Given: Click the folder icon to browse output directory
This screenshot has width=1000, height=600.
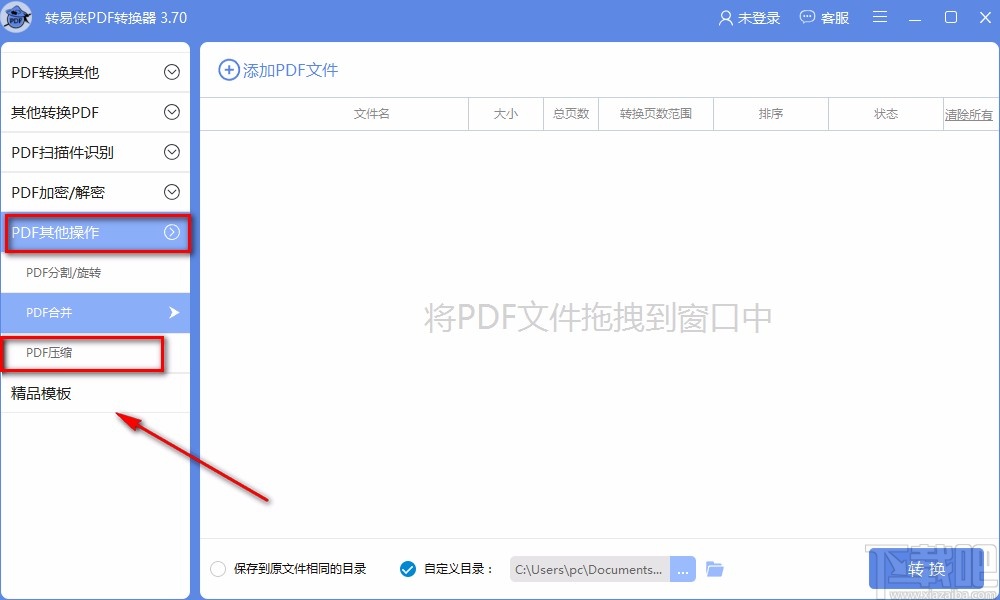Looking at the screenshot, I should click(x=714, y=568).
